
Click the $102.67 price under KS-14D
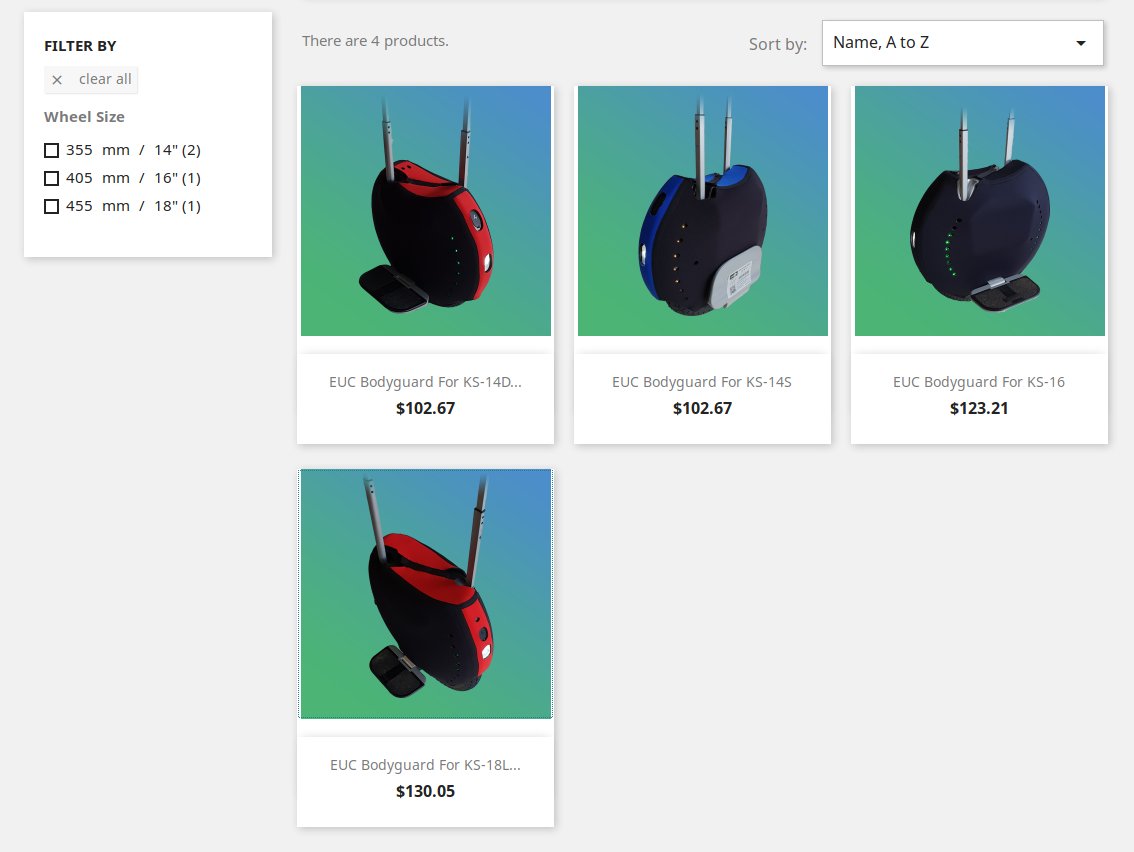pyautogui.click(x=425, y=408)
